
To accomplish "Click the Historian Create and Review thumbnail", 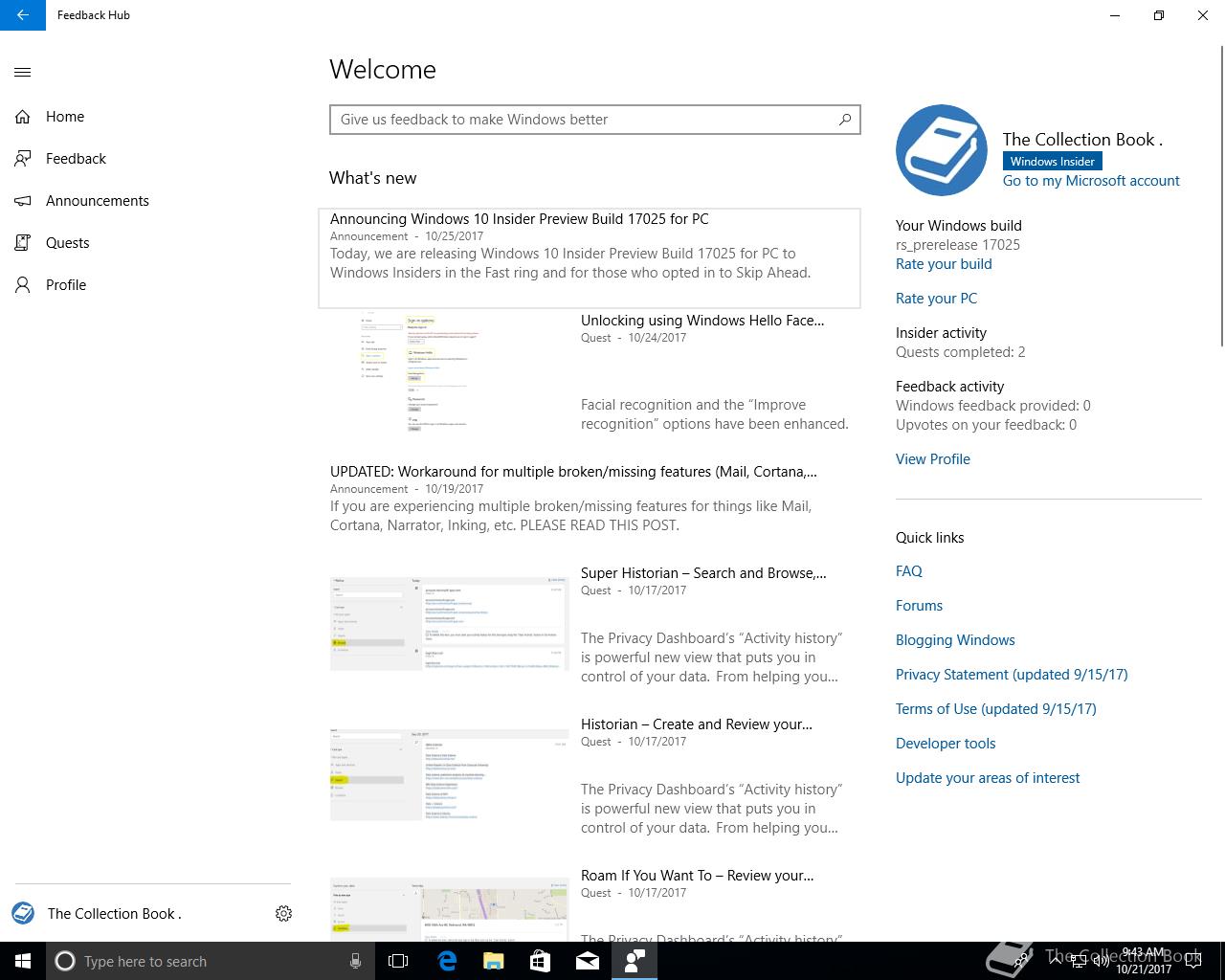I will pos(449,774).
